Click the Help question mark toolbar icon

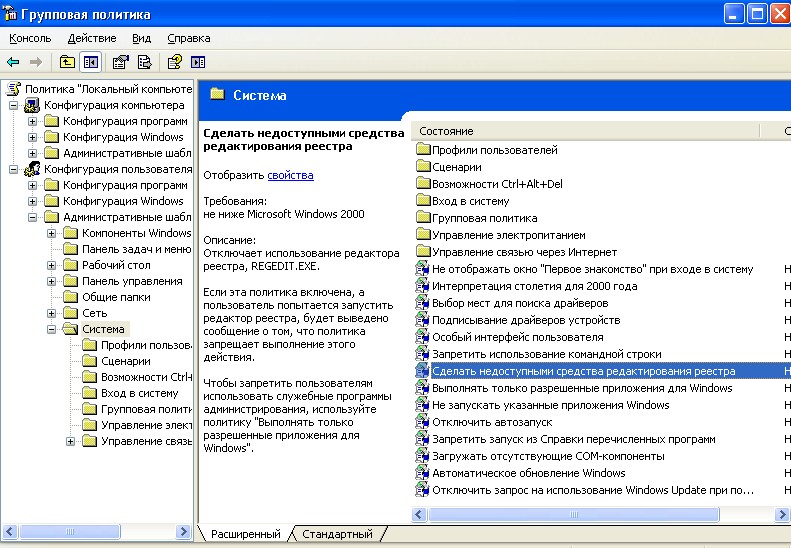tap(175, 62)
